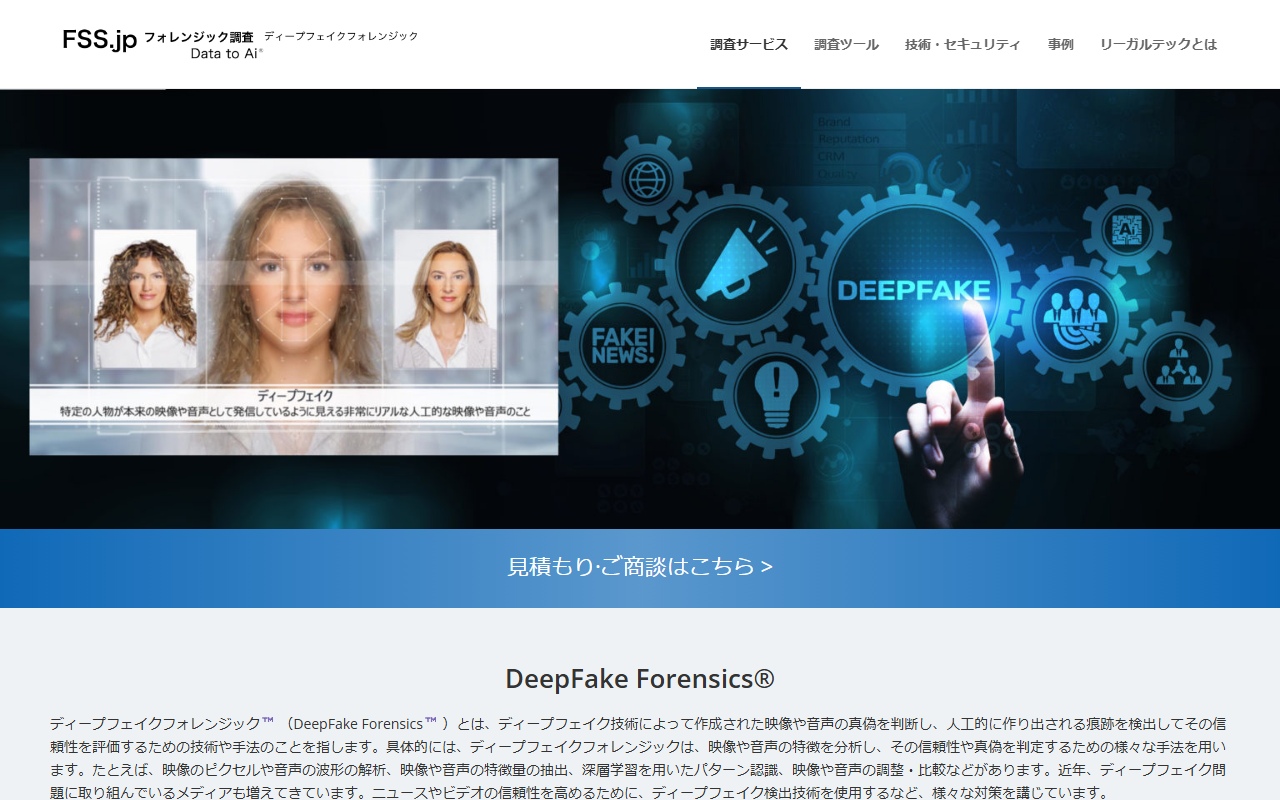This screenshot has height=800, width=1280.
Task: Expand the 事例 menu item
Action: click(1060, 44)
